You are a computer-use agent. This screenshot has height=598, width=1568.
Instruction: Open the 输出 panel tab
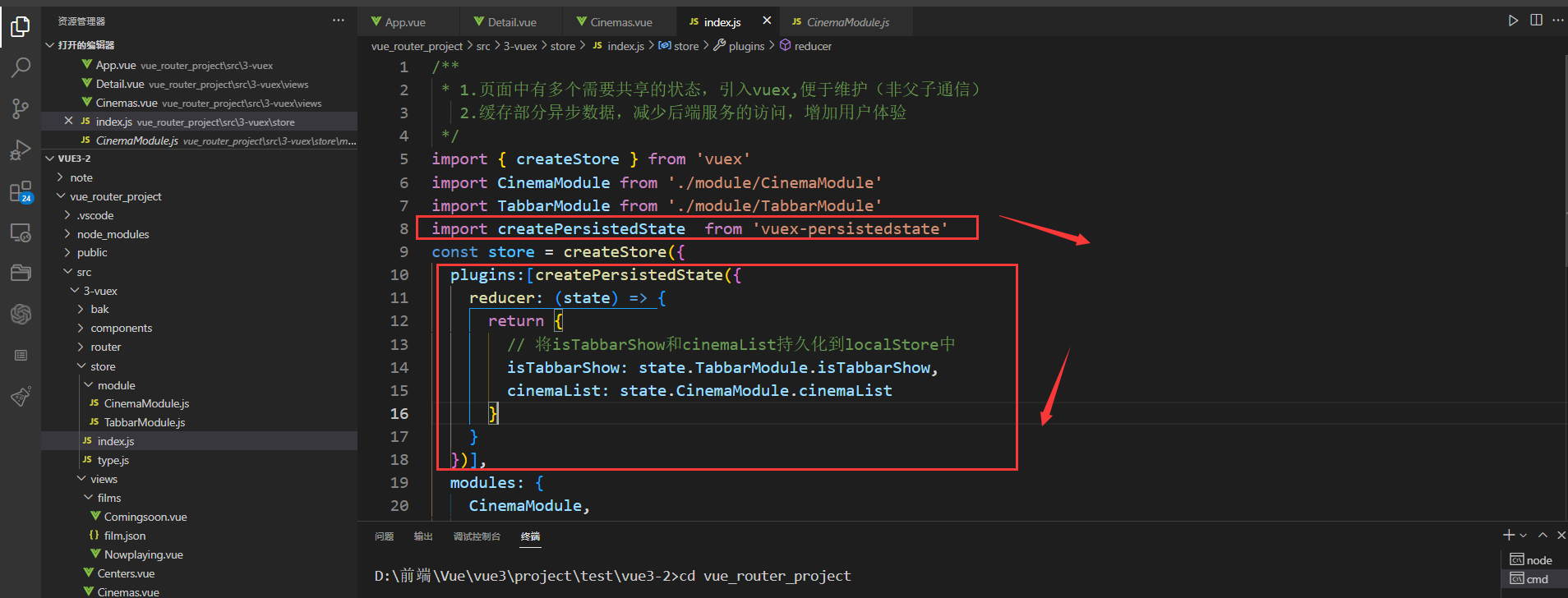423,536
